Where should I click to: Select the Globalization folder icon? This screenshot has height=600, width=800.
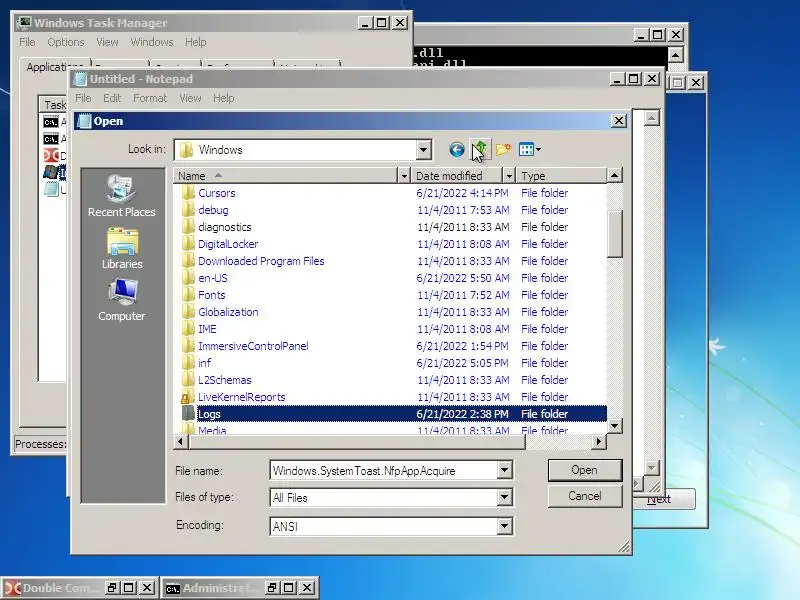[x=188, y=312]
